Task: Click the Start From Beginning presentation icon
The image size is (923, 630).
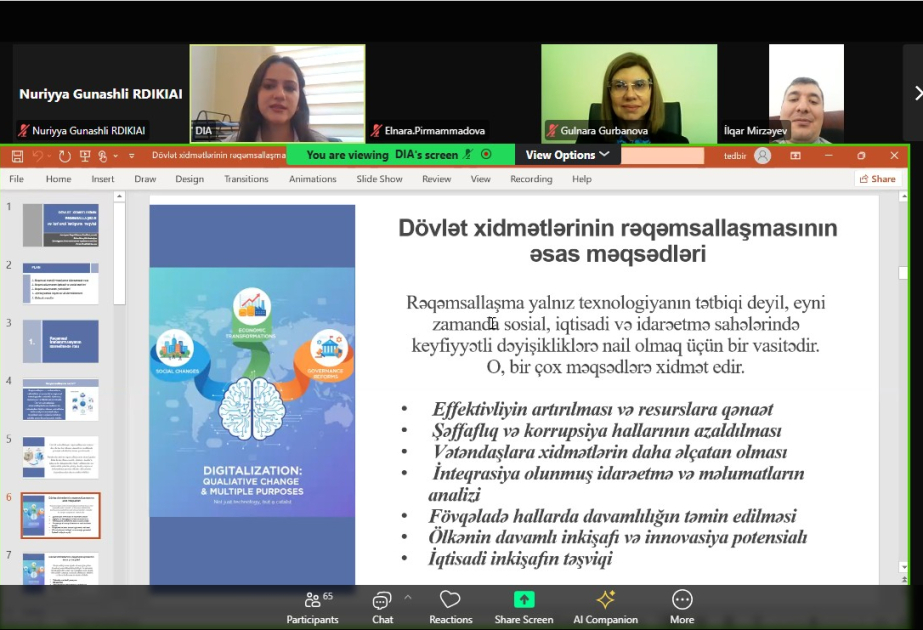Action: (85, 156)
